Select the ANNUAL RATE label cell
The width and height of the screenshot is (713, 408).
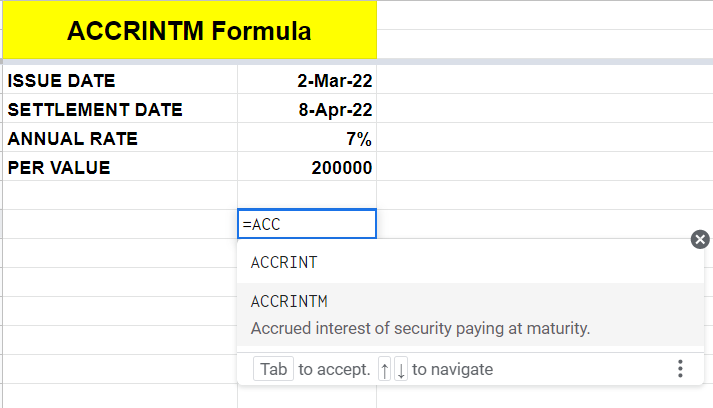120,137
